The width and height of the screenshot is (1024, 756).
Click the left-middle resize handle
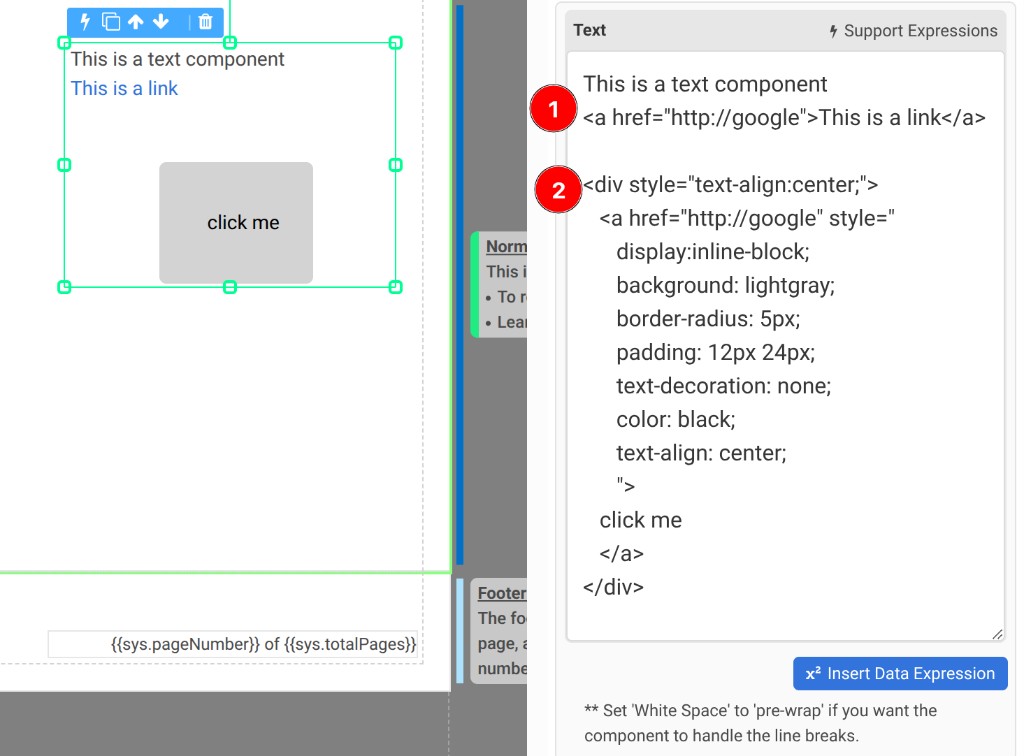point(64,164)
